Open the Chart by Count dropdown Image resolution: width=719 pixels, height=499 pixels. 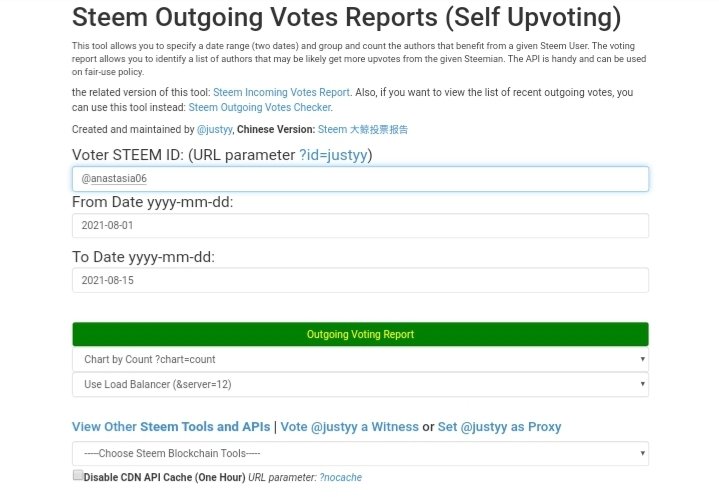tap(360, 359)
